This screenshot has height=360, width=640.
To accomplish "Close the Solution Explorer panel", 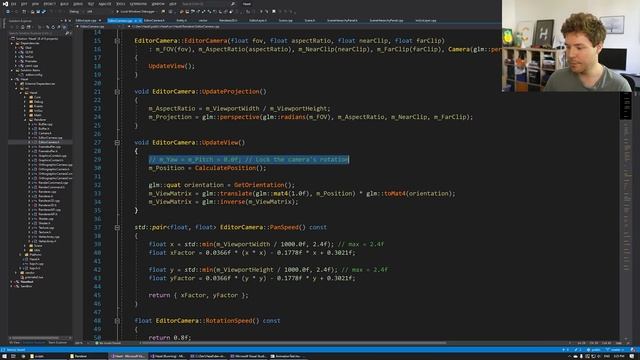I will pos(69,20).
